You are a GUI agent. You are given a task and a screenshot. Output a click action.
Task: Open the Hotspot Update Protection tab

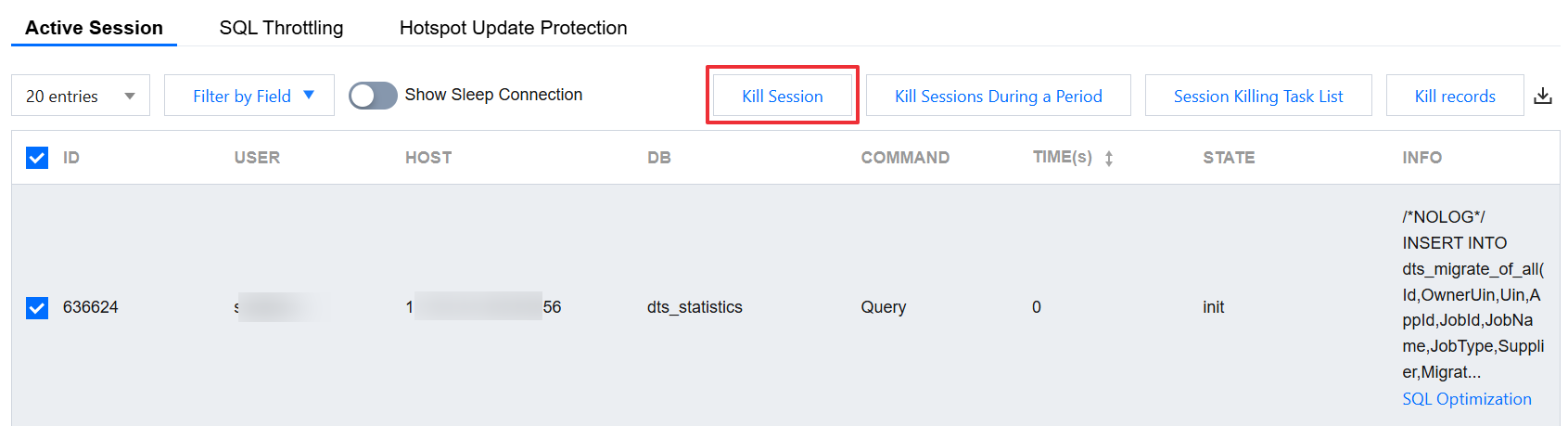tap(513, 28)
